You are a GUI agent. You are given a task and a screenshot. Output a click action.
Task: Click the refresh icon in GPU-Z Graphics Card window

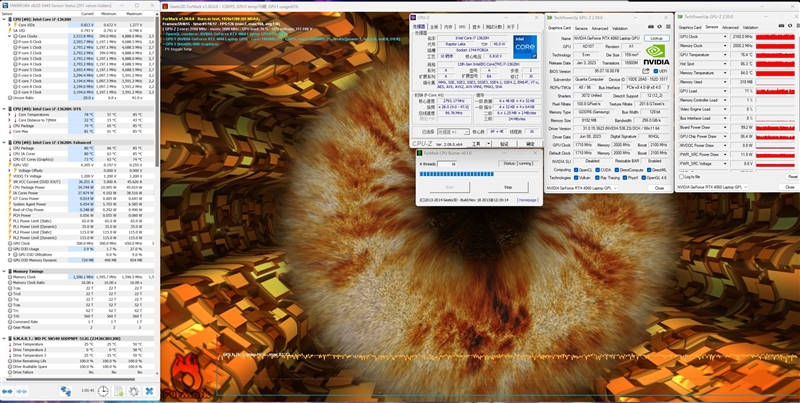659,27
